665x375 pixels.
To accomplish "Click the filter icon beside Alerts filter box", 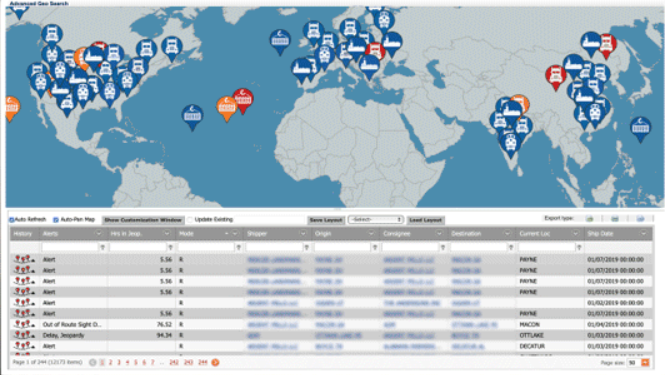I will (102, 247).
